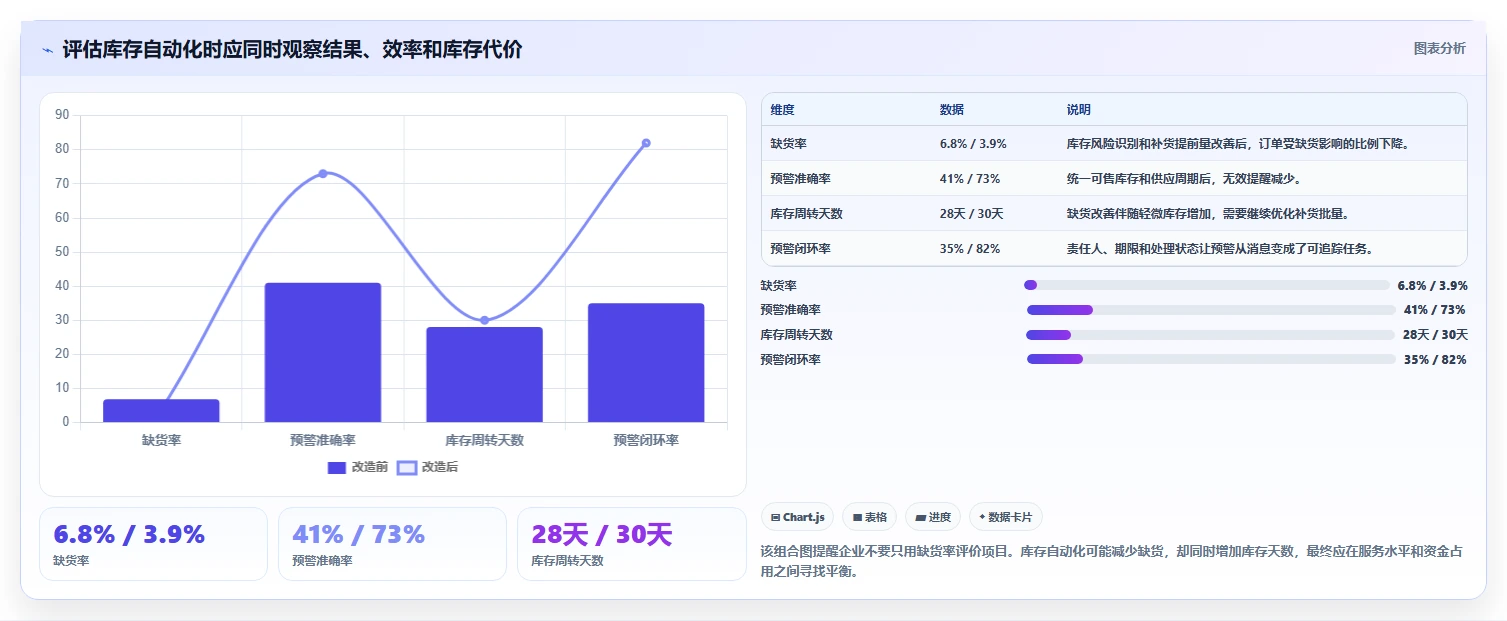Click table cell 35% / 82%

click(x=970, y=249)
